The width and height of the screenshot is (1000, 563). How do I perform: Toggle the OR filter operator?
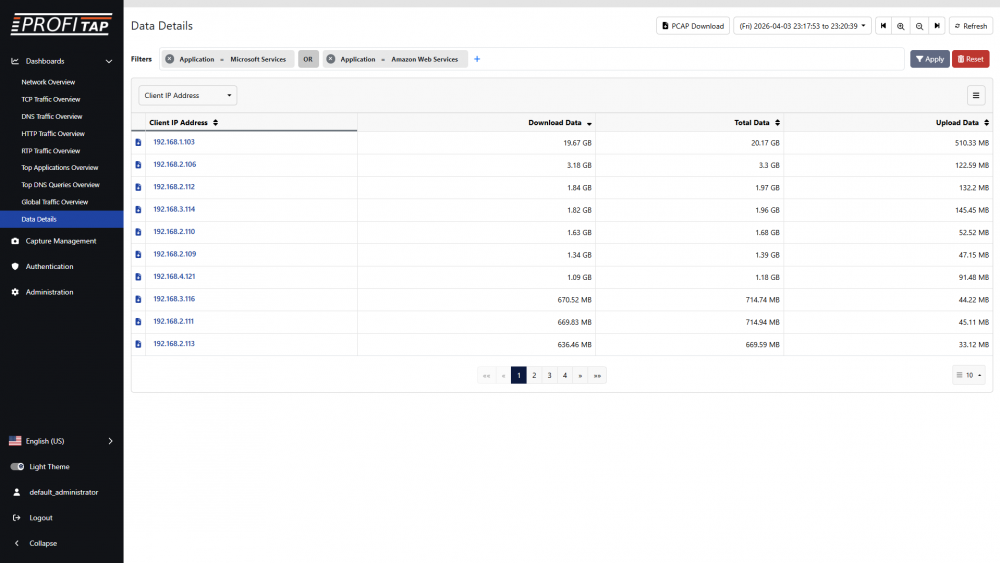(x=309, y=59)
